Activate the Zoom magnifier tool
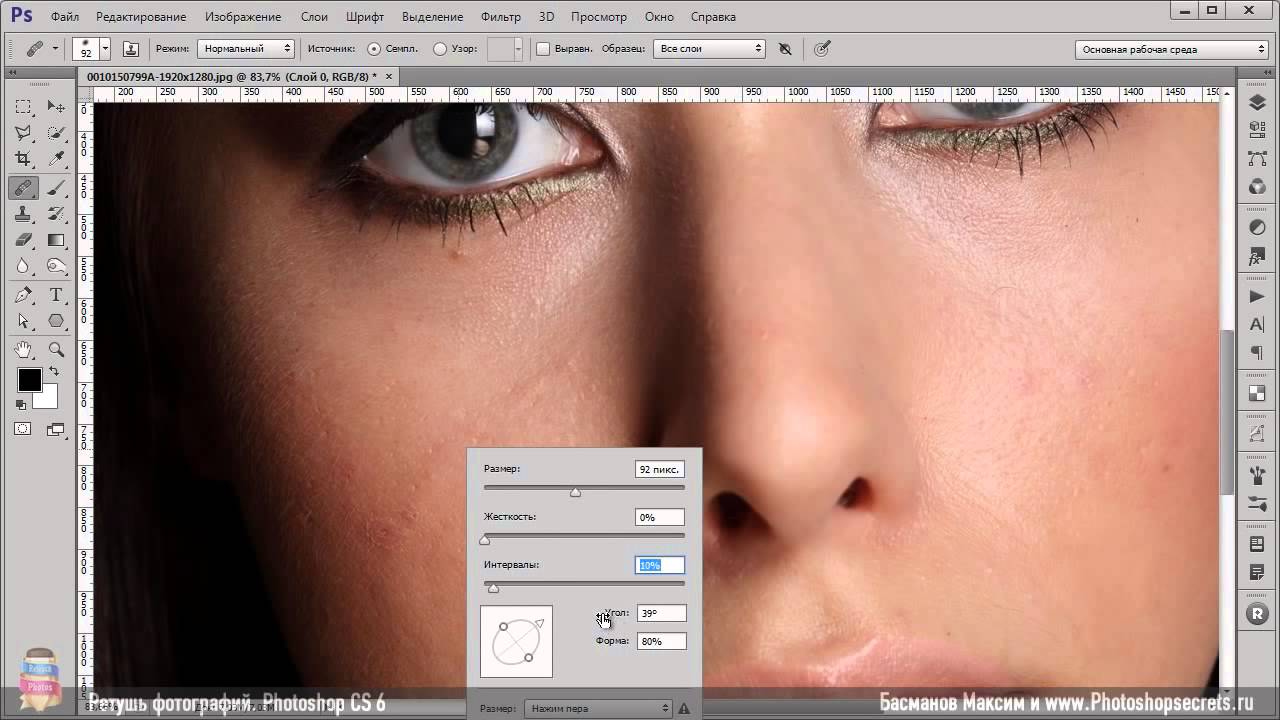The width and height of the screenshot is (1280, 720). click(56, 349)
